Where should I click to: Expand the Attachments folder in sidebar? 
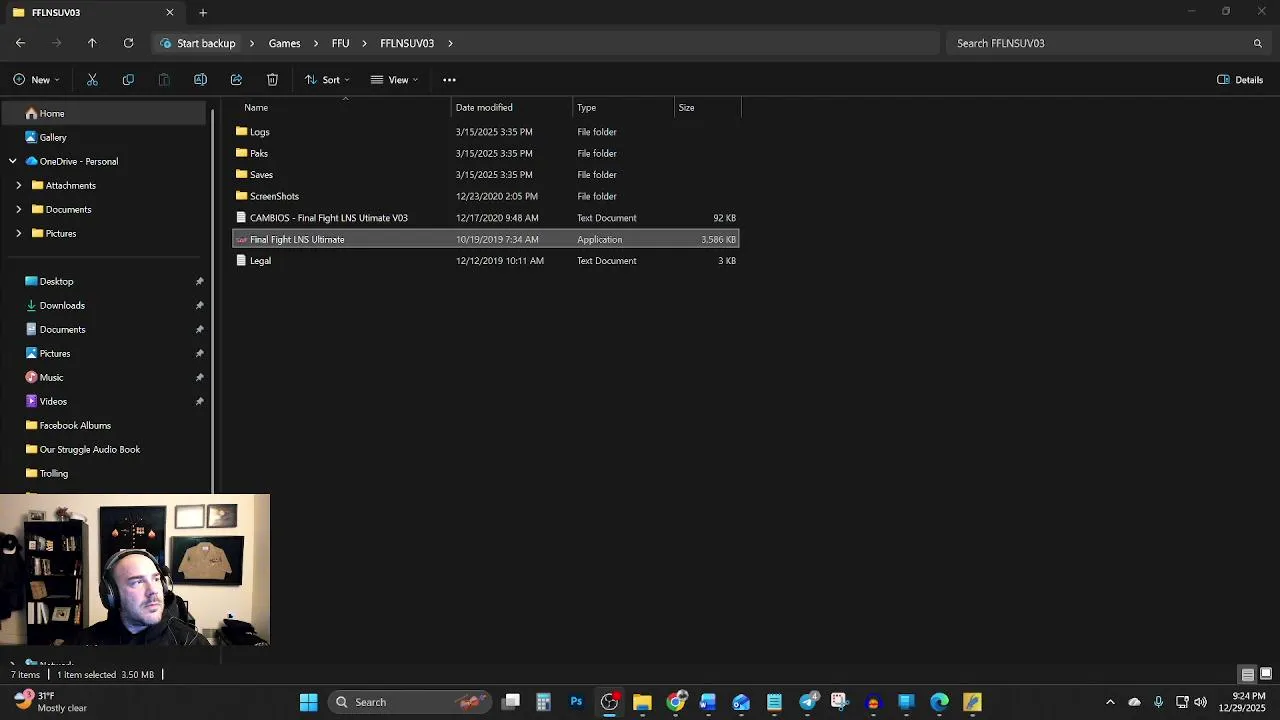click(x=18, y=185)
